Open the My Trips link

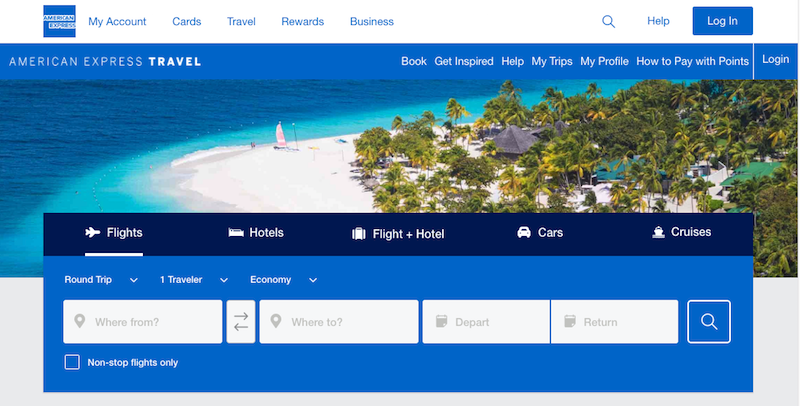(552, 61)
